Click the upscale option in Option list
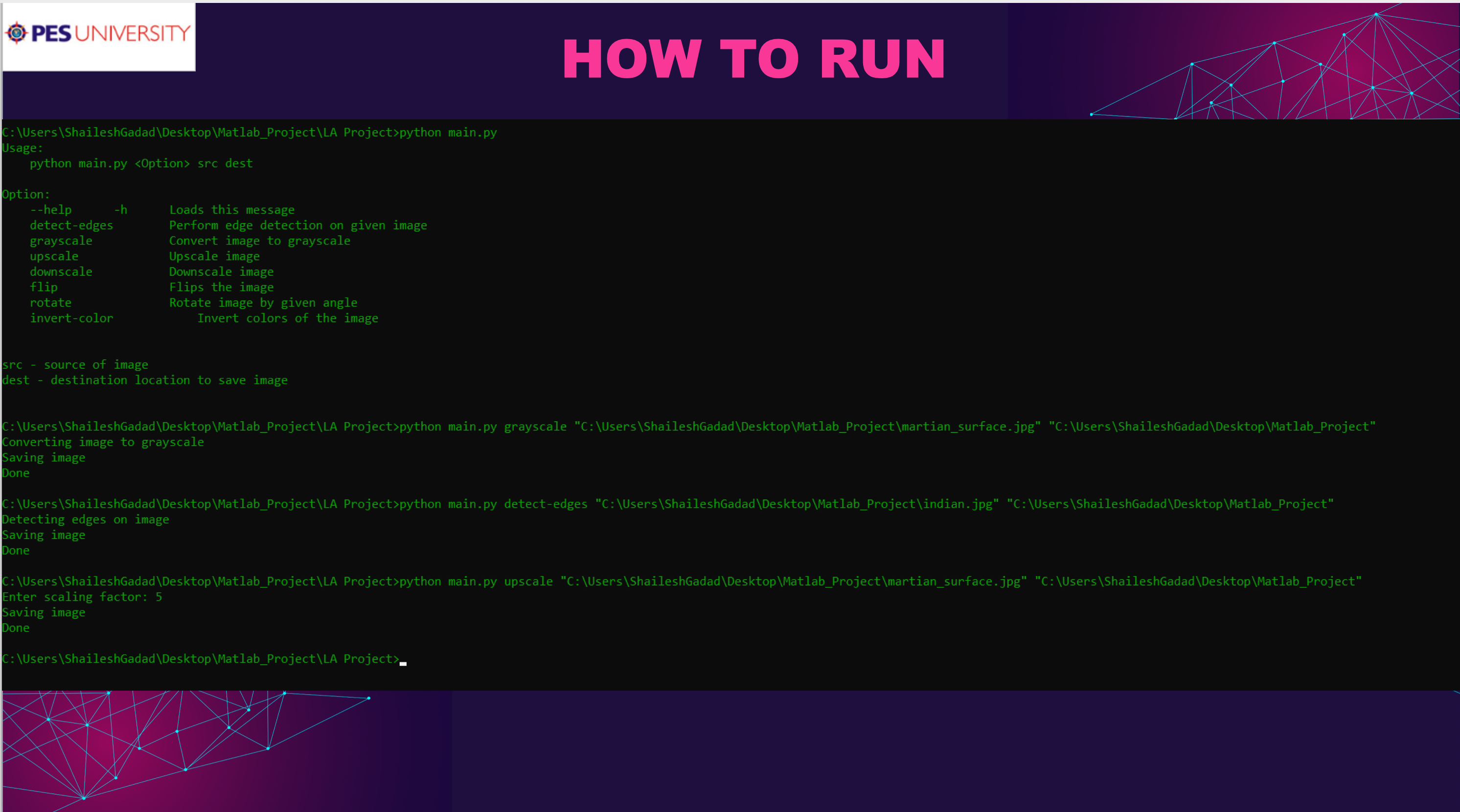This screenshot has height=812, width=1460. [54, 255]
